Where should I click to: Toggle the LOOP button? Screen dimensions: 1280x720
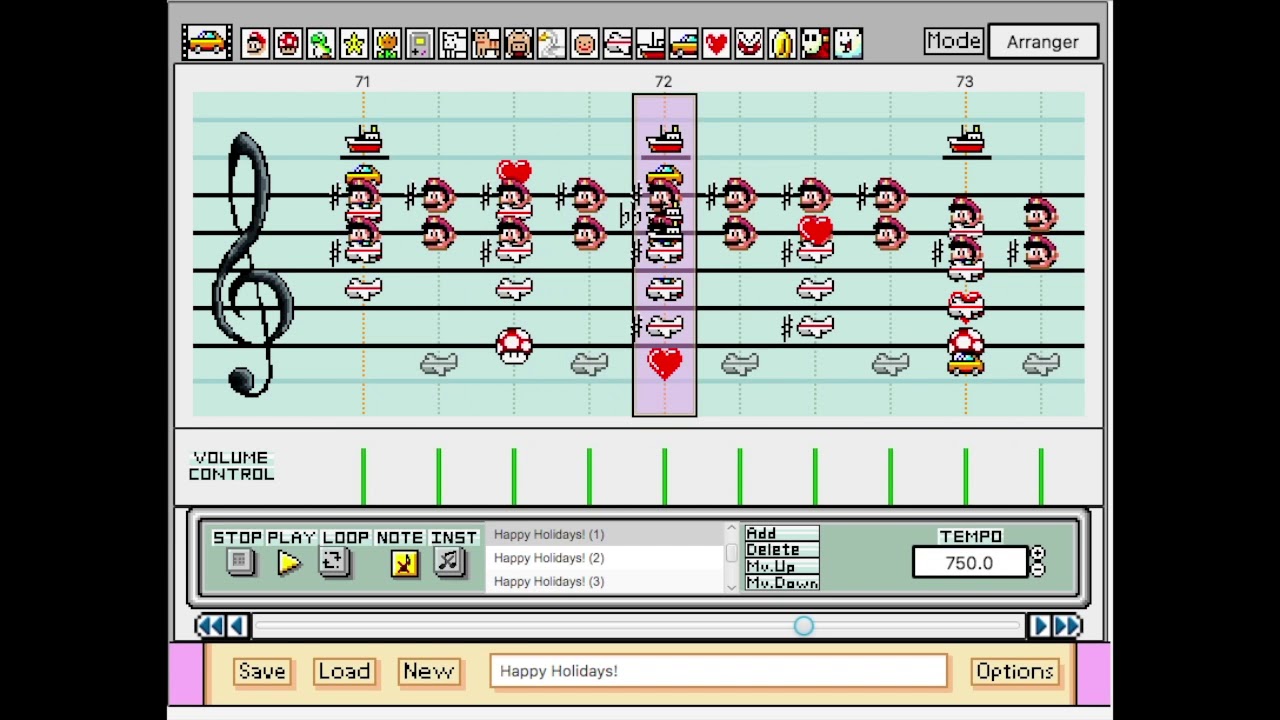click(334, 562)
